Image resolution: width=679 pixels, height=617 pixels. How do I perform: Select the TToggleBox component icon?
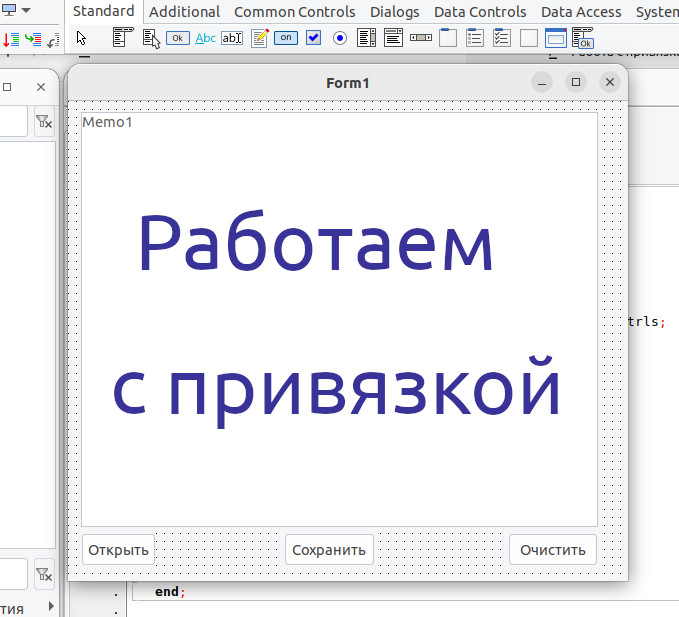(286, 38)
